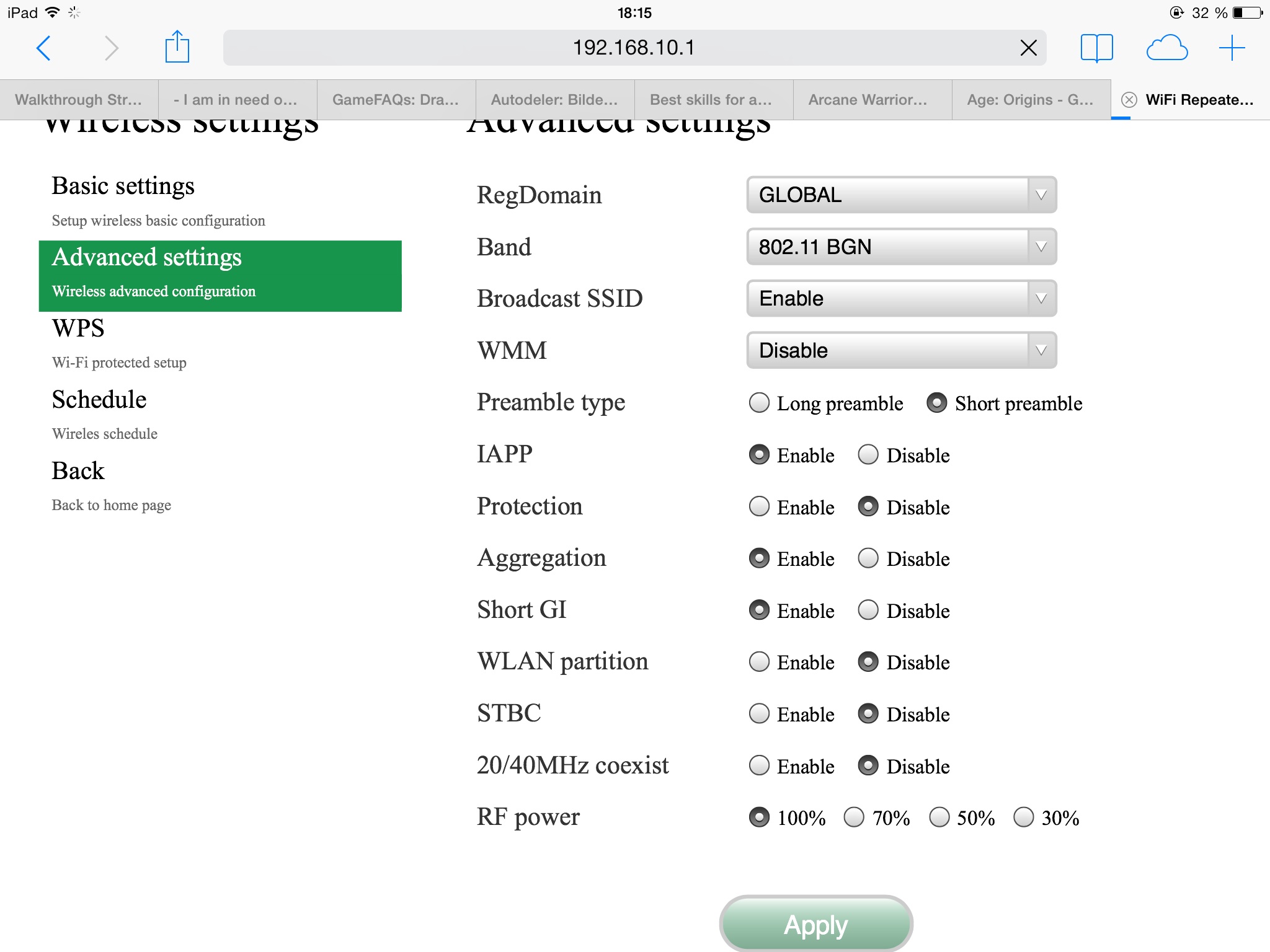The height and width of the screenshot is (952, 1270).
Task: Set RF power to 70%
Action: point(854,818)
